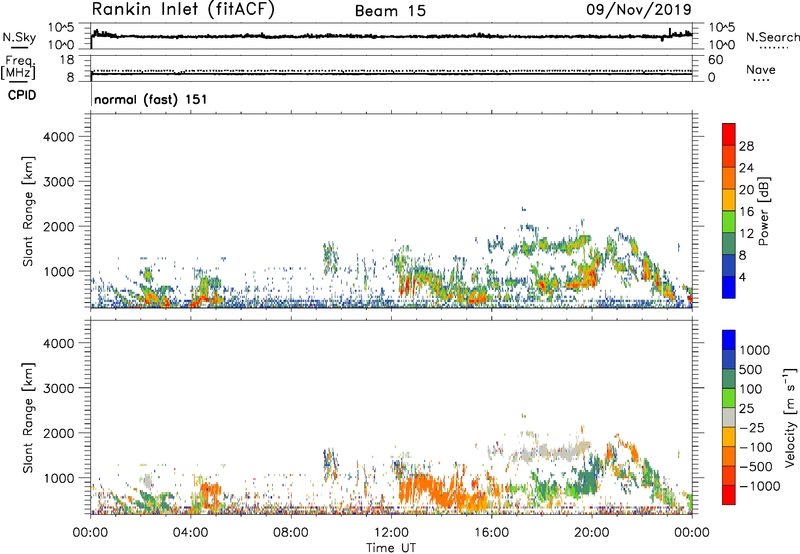Image resolution: width=800 pixels, height=554 pixels.
Task: Click the '20:00' time axis tick label
Action: 592,533
